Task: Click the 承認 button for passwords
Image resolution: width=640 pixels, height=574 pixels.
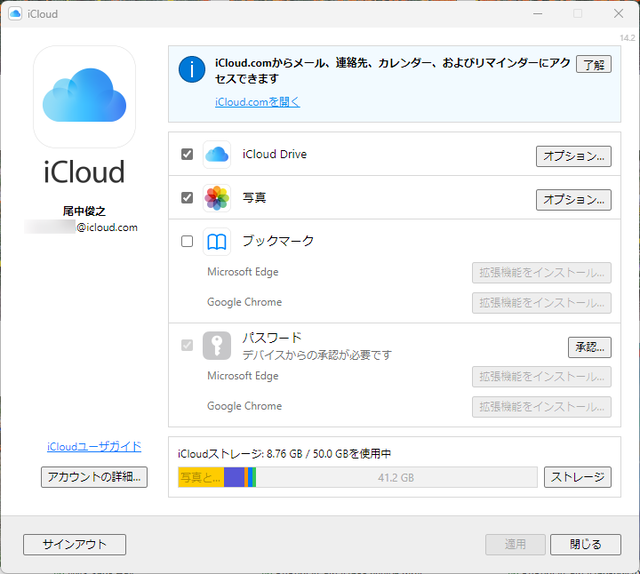Action: click(x=589, y=347)
